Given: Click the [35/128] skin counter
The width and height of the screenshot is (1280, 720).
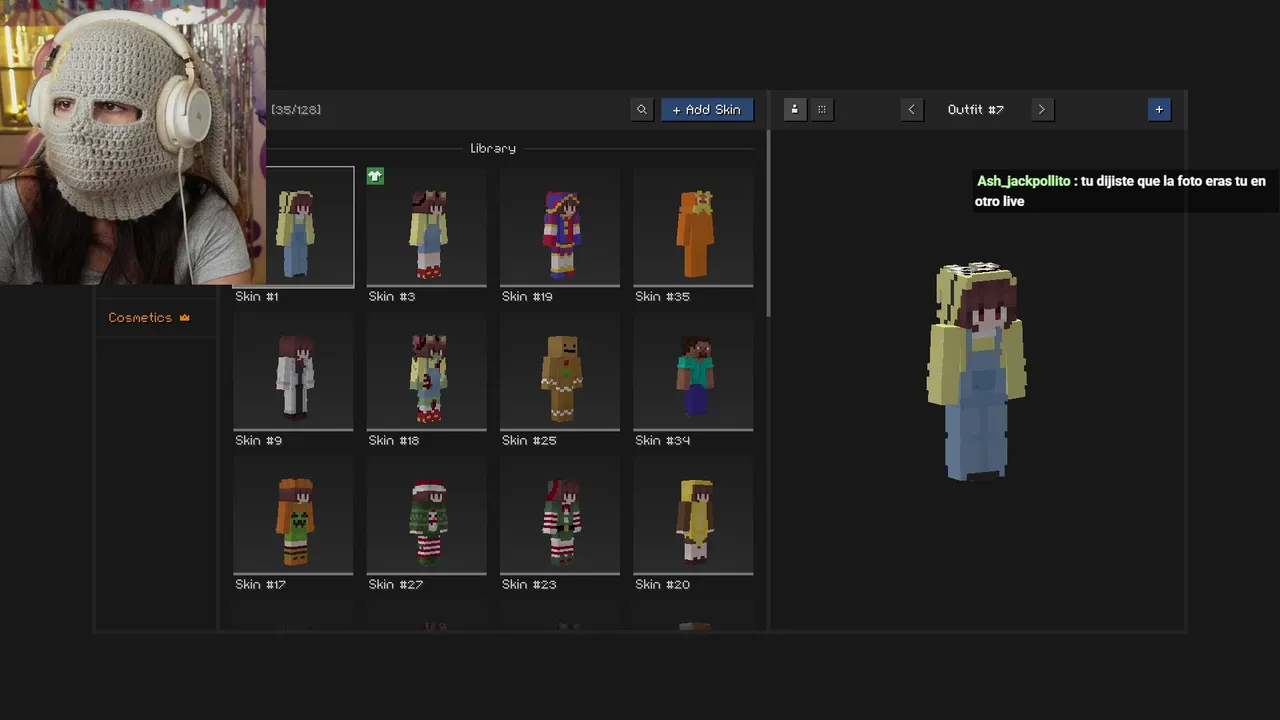Looking at the screenshot, I should (x=296, y=110).
